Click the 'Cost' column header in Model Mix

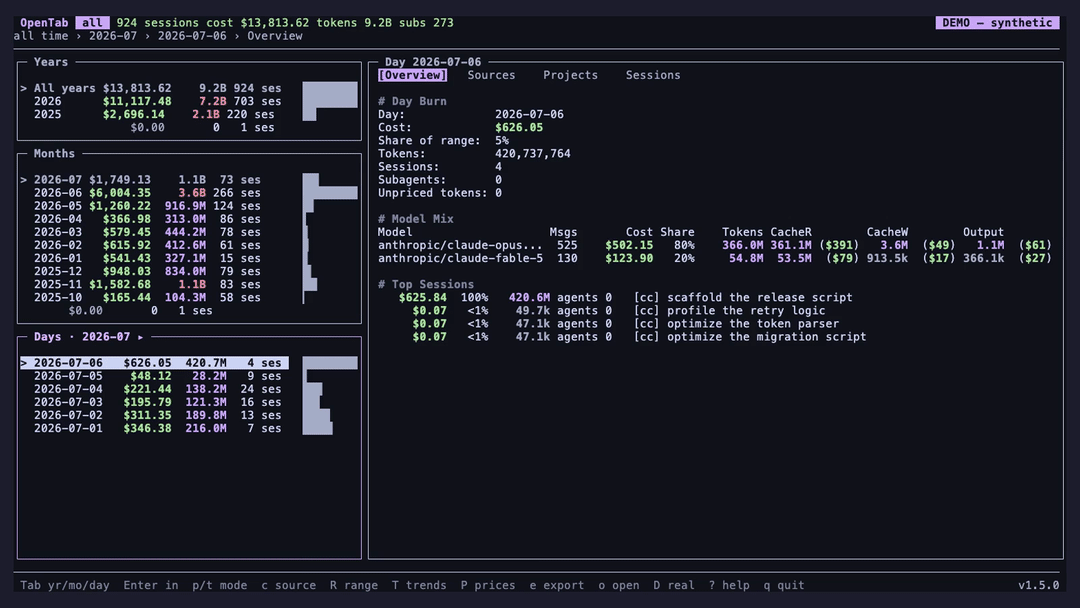[639, 232]
